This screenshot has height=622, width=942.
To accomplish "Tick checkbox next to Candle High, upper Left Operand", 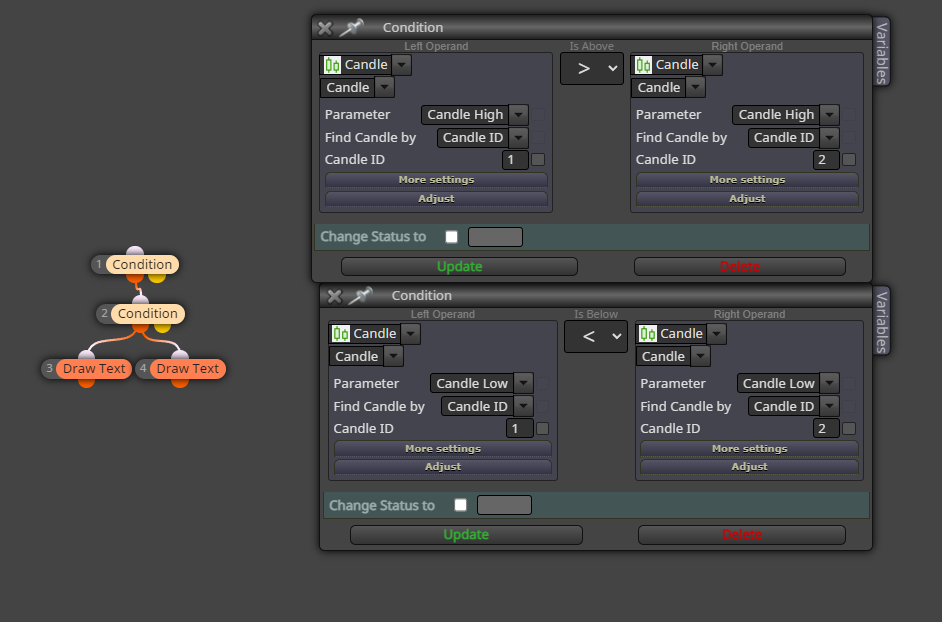I will pyautogui.click(x=538, y=115).
